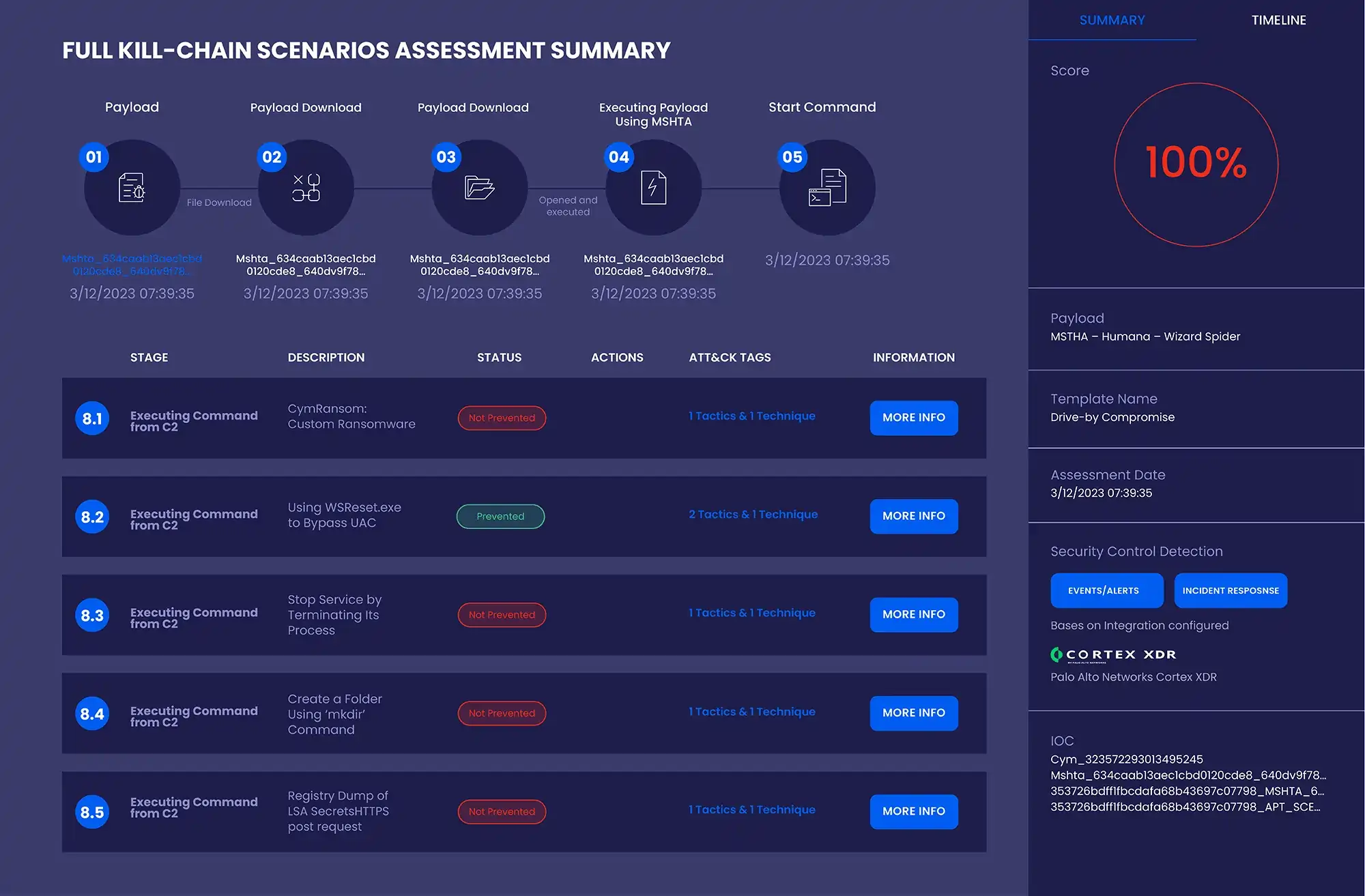1365x896 pixels.
Task: Switch to the TIMELINE tab
Action: tap(1278, 20)
